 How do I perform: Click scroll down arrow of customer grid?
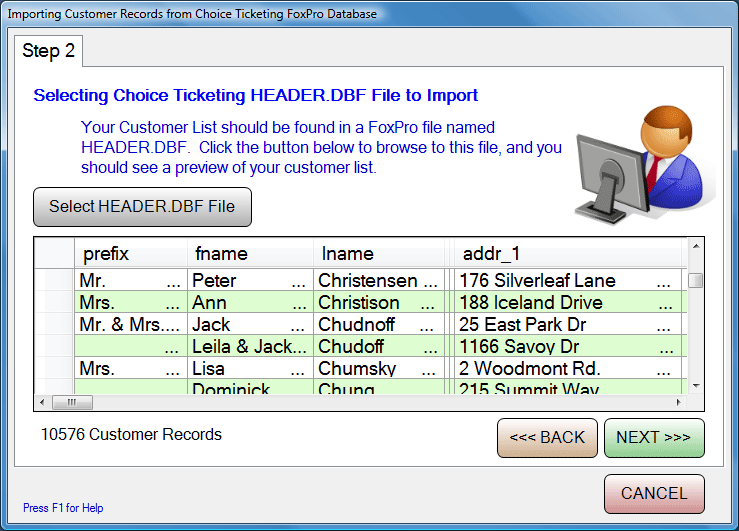coord(696,386)
